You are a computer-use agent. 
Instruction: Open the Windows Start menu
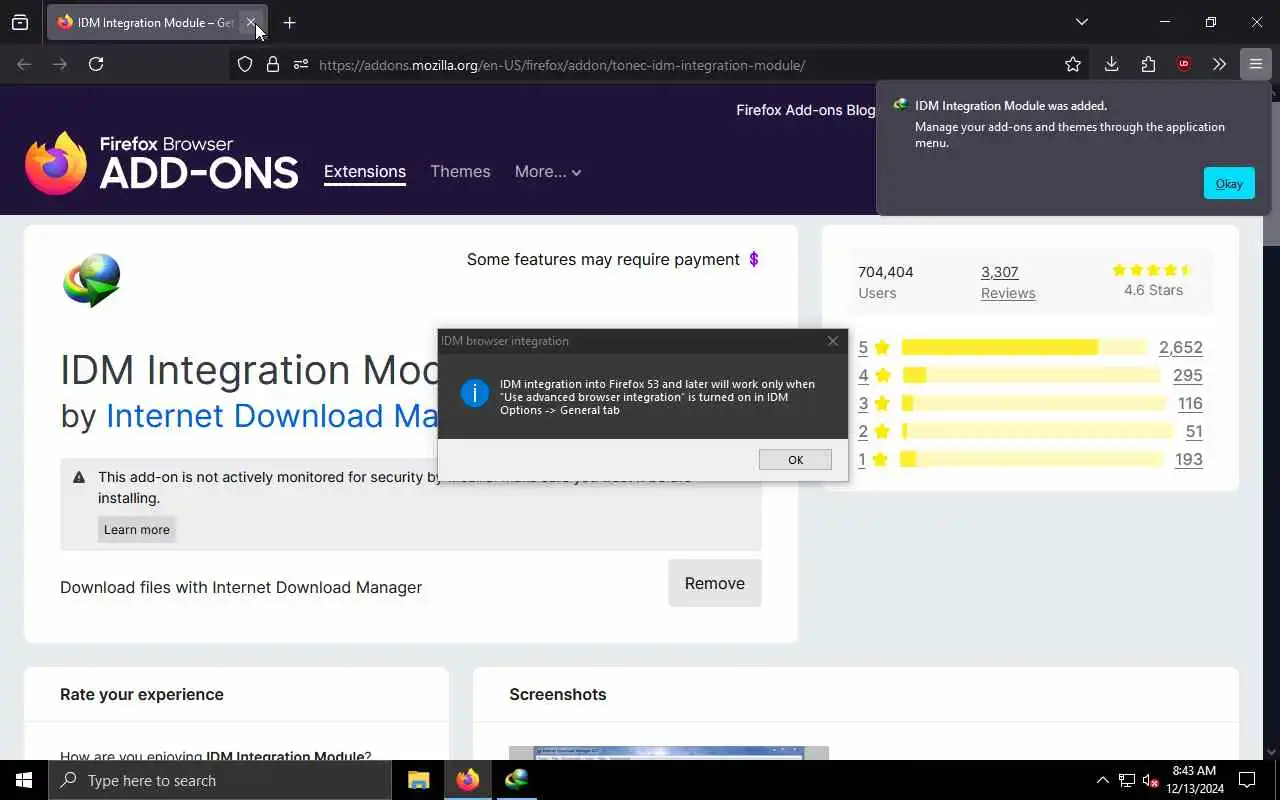click(24, 780)
